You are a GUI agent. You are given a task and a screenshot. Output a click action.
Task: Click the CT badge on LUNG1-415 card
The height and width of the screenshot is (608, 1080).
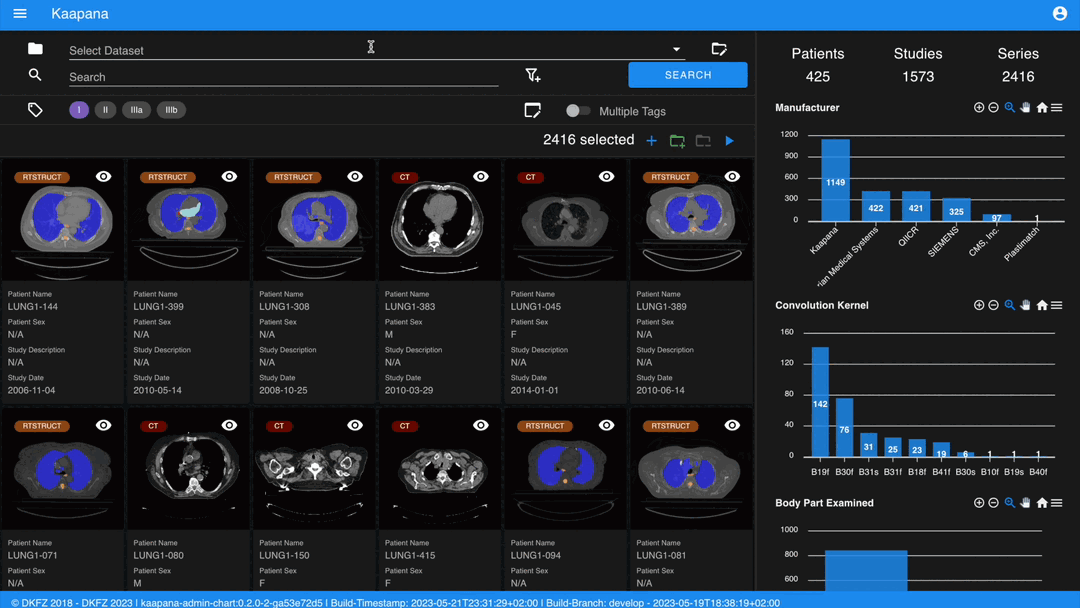(404, 426)
